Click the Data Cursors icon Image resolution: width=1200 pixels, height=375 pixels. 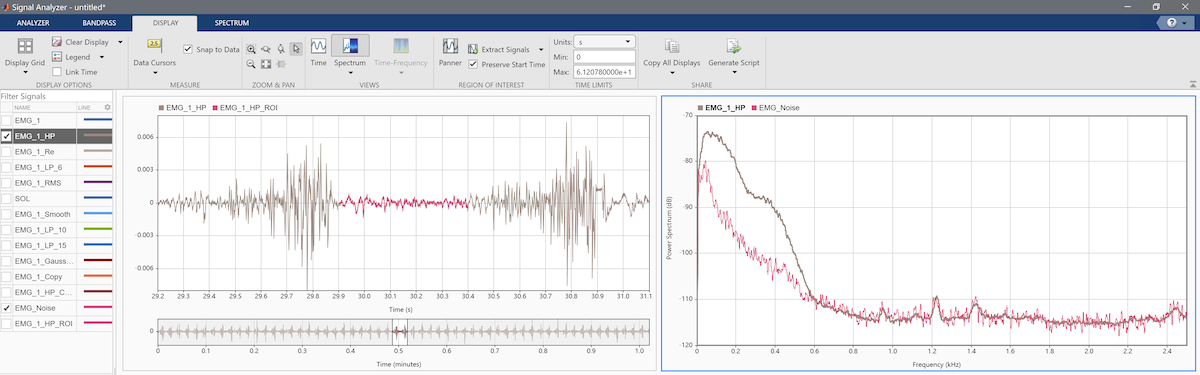[x=154, y=45]
